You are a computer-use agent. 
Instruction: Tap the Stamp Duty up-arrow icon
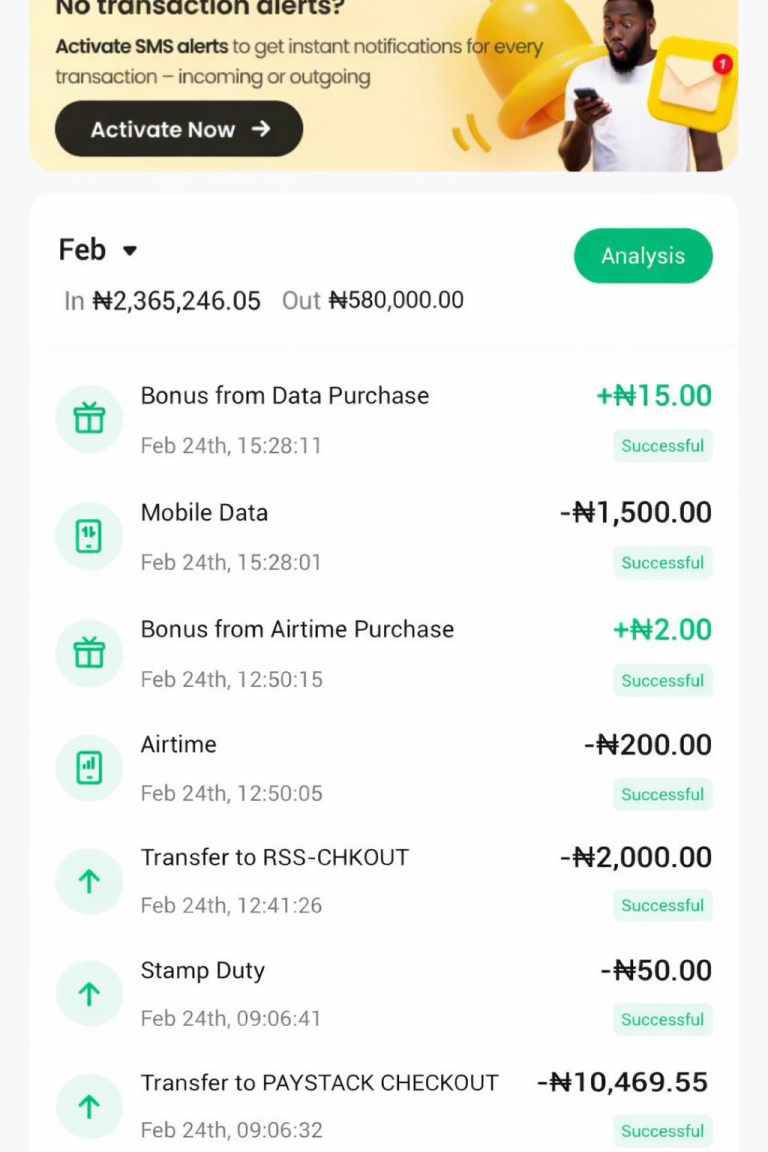click(x=89, y=994)
